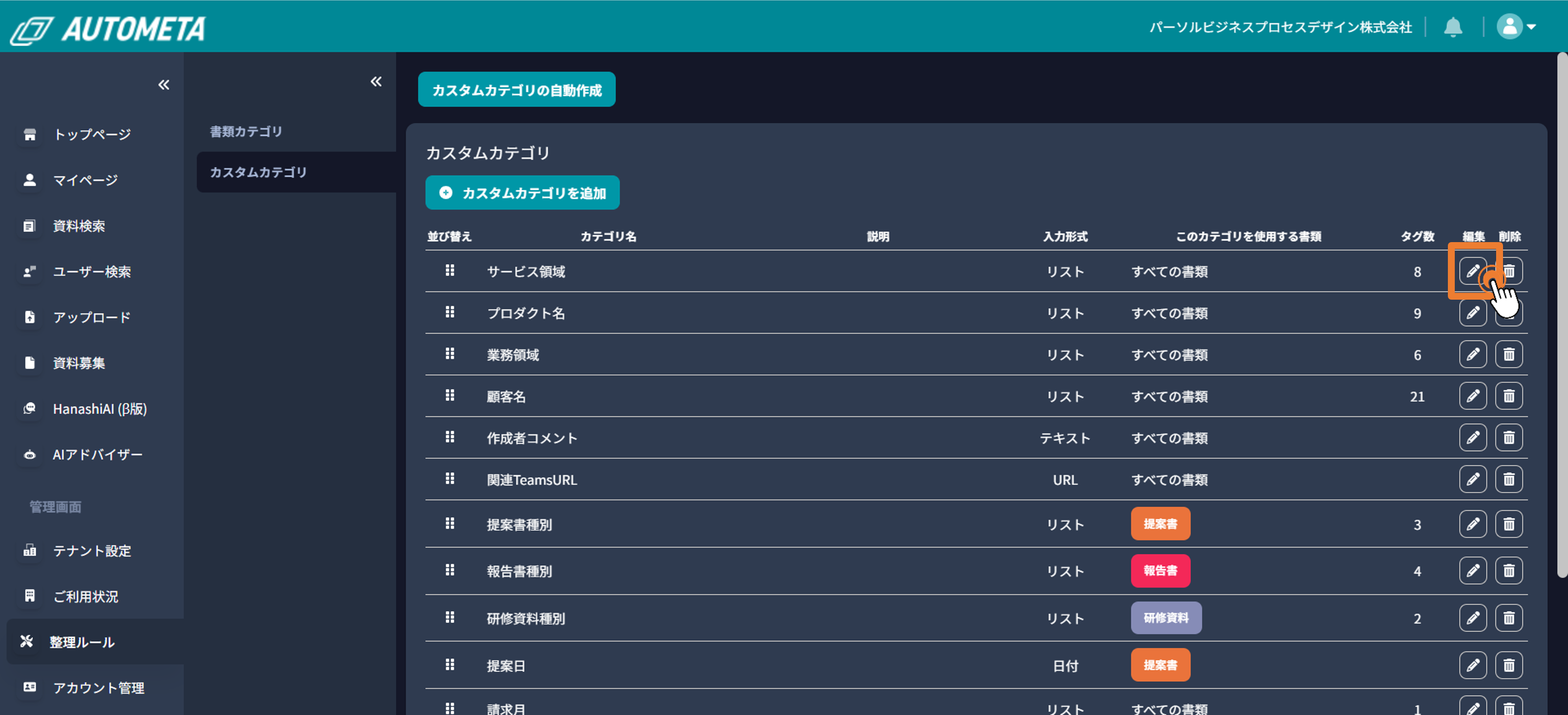Edit the 業務領域 category
Image resolution: width=1568 pixels, height=715 pixels.
point(1472,354)
